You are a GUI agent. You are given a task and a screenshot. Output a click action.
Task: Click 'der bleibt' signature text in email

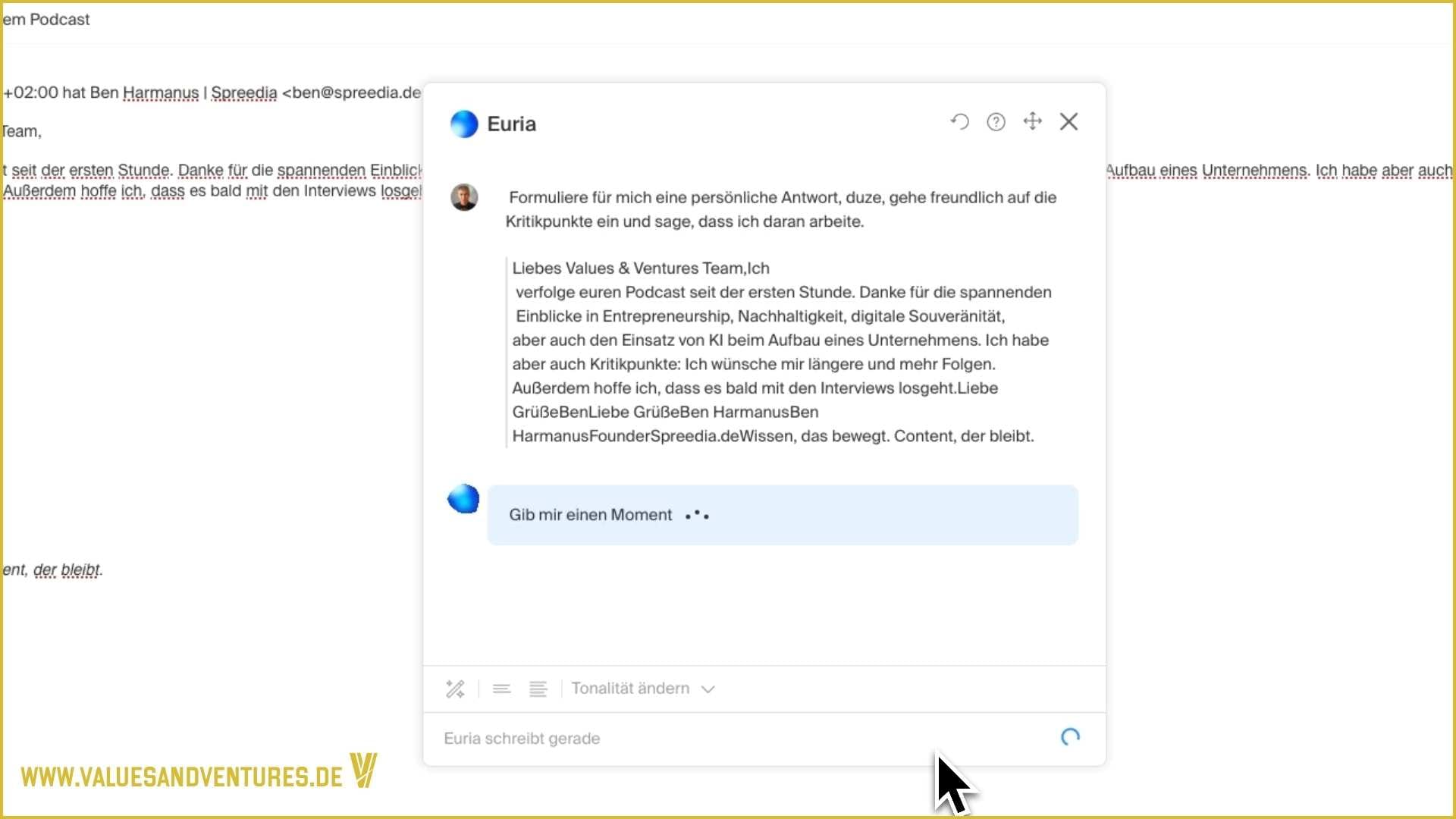tap(67, 570)
